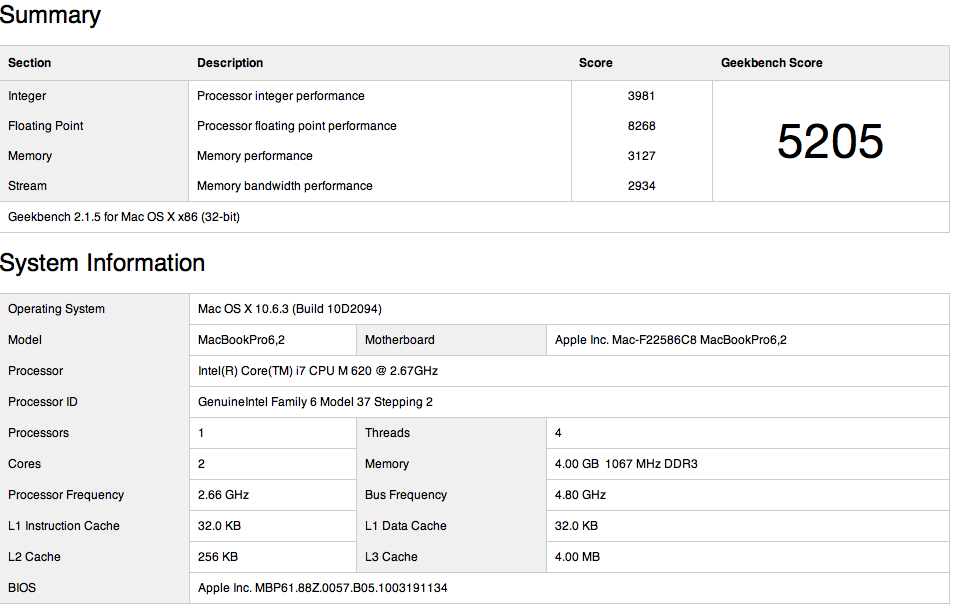Viewport: 955px width, 606px height.
Task: Click the Geekbench Score 5205 number
Action: pos(830,141)
